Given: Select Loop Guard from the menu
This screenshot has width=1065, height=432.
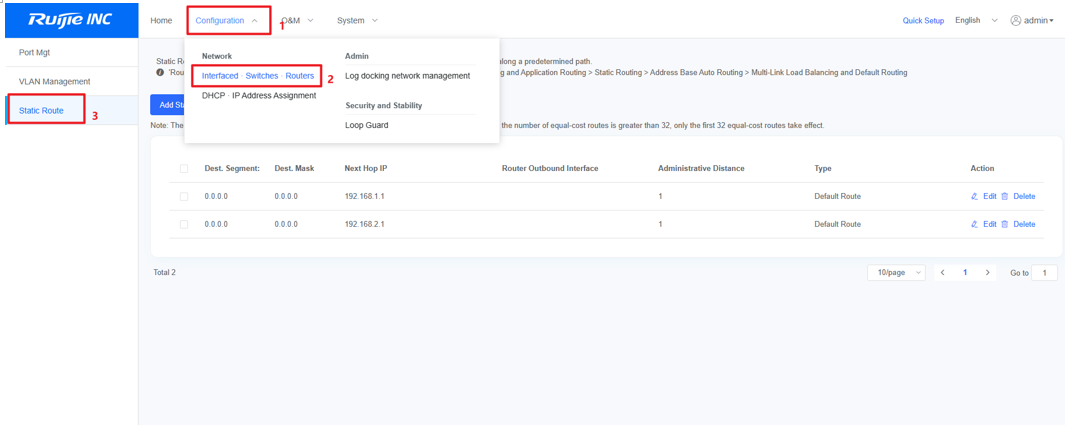Looking at the screenshot, I should 367,125.
